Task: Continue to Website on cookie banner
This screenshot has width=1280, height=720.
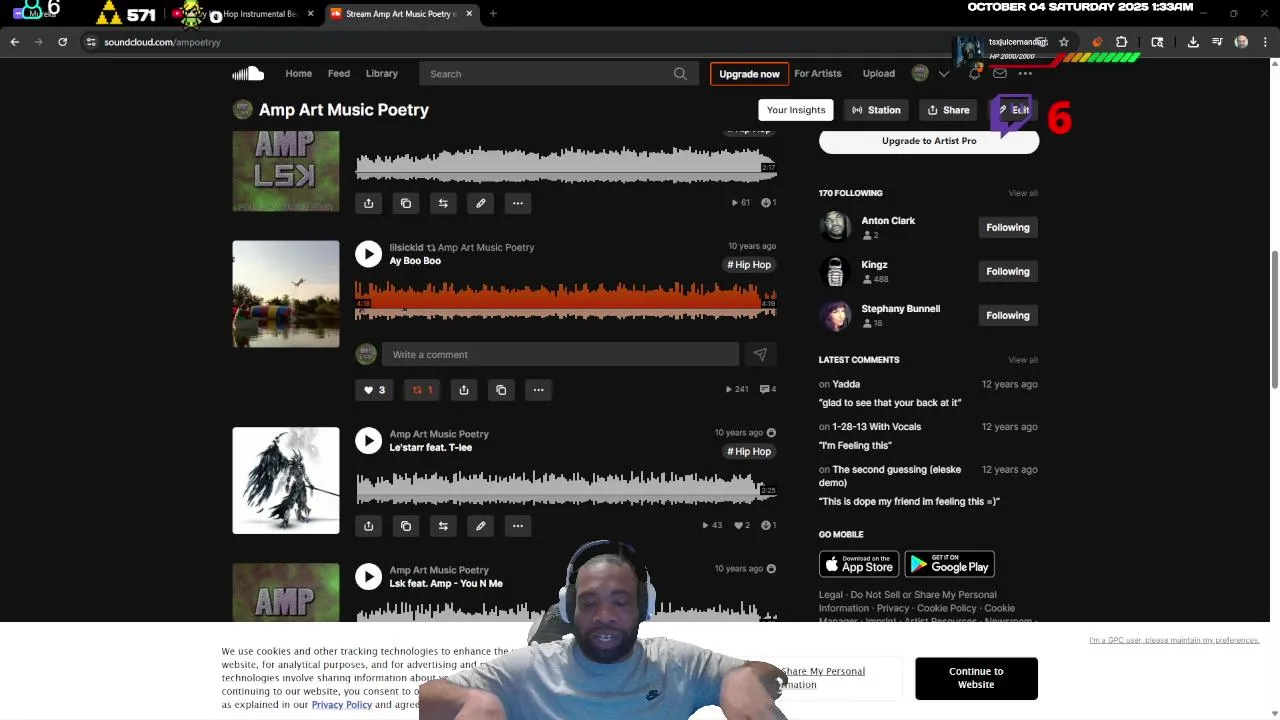Action: [x=976, y=678]
